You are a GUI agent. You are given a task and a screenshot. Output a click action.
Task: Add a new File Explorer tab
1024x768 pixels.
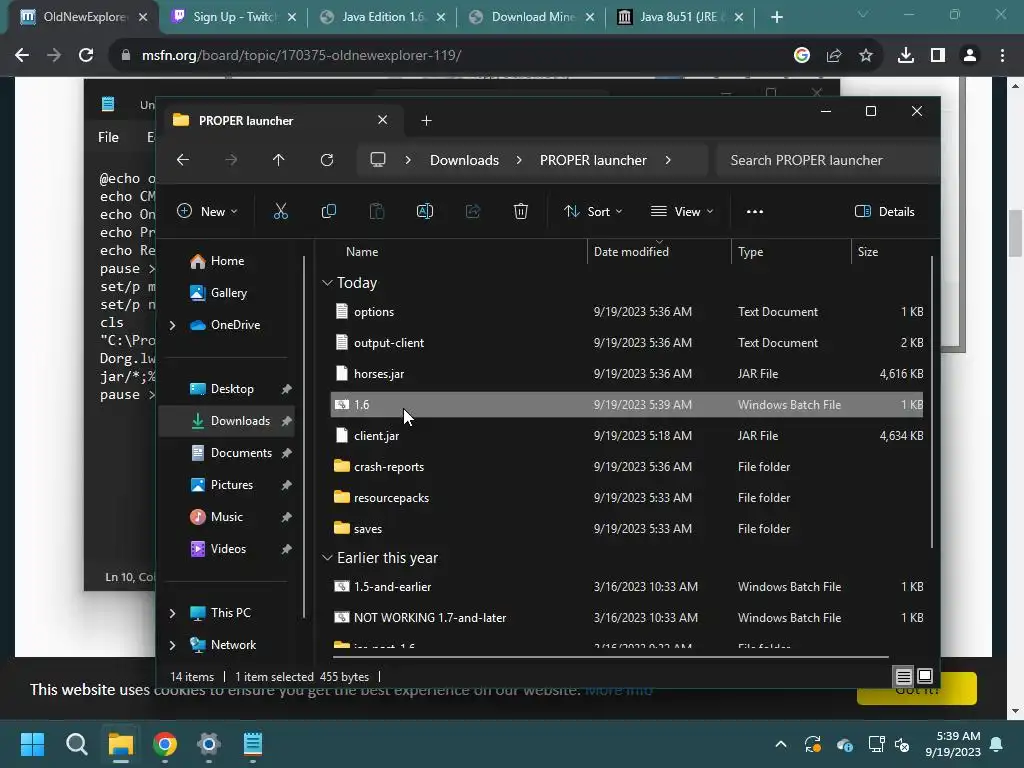426,120
